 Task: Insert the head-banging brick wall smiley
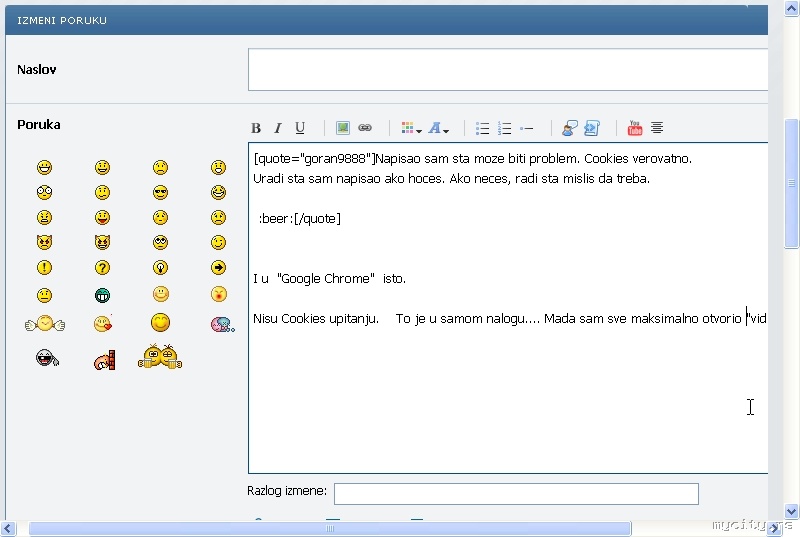105,360
